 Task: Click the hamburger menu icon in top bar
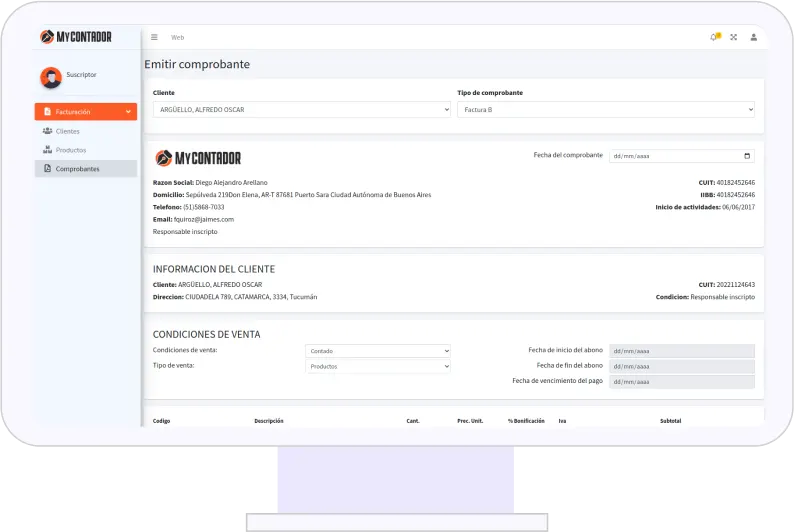154,37
